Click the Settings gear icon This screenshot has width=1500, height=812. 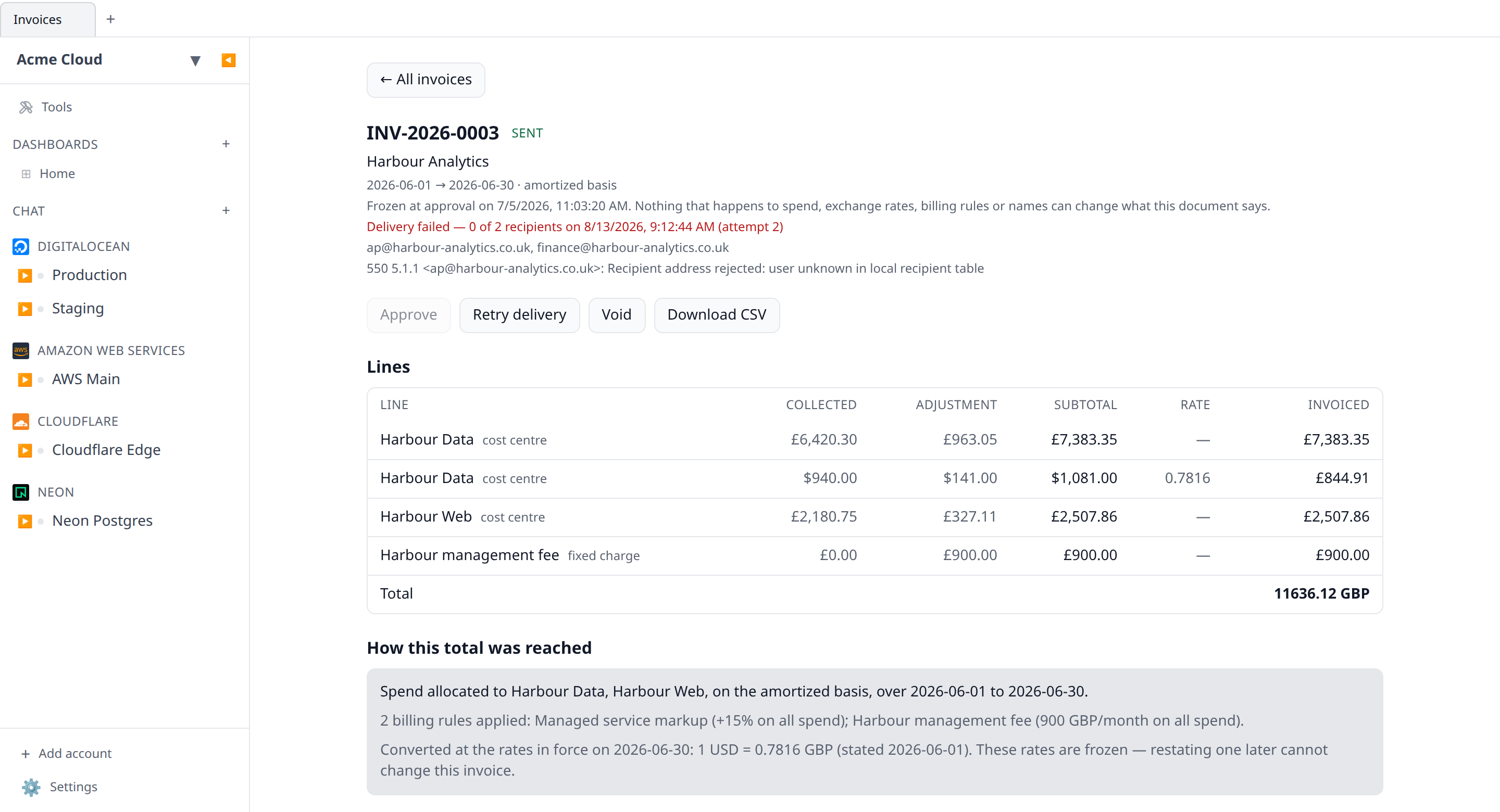coord(31,787)
